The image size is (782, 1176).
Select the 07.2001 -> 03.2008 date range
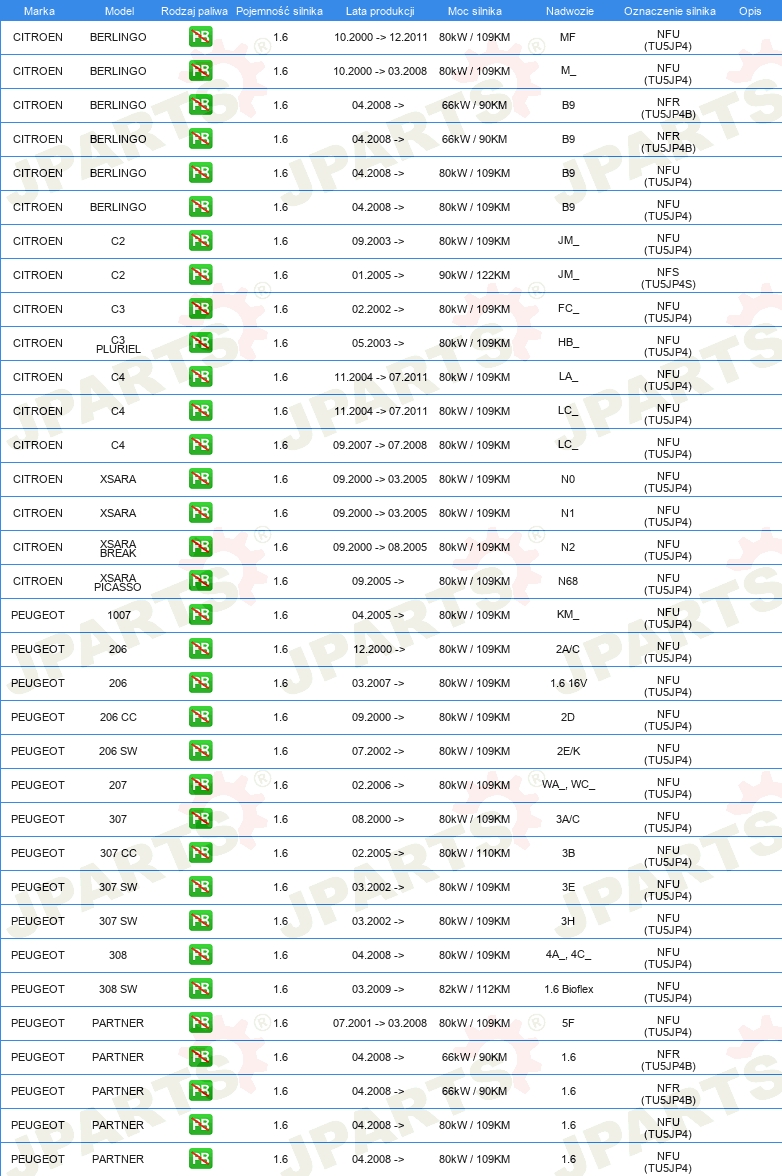pyautogui.click(x=380, y=1023)
